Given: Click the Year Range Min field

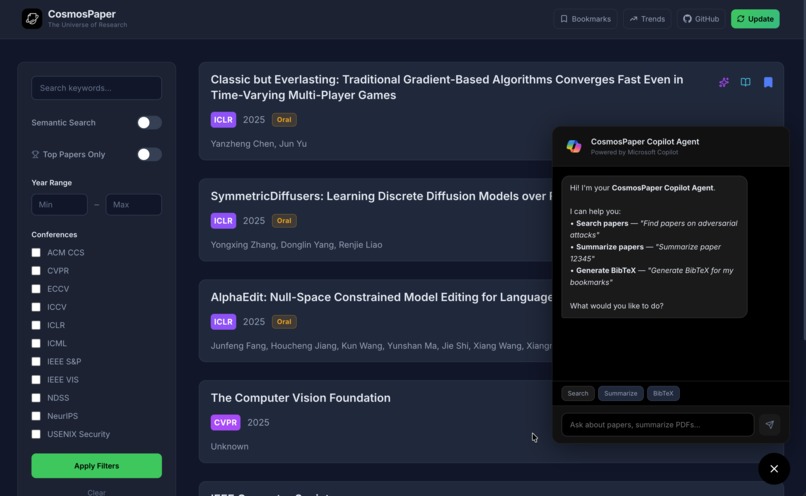Looking at the screenshot, I should tap(59, 205).
